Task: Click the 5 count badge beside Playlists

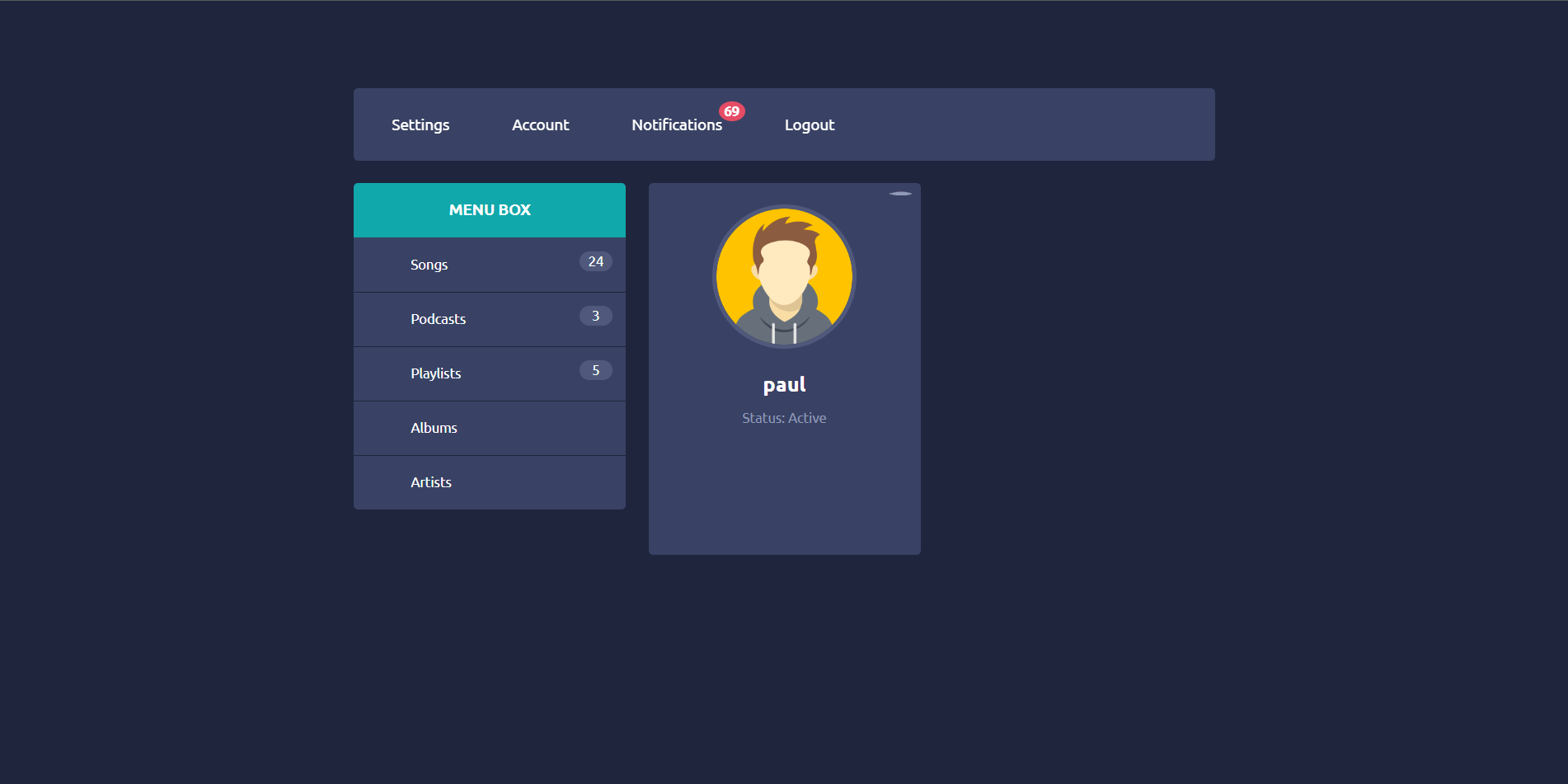Action: [595, 370]
